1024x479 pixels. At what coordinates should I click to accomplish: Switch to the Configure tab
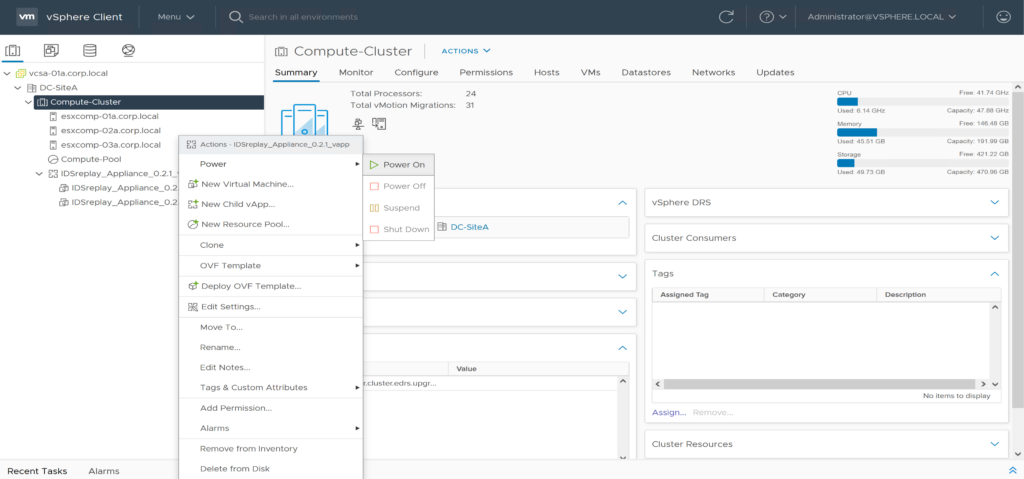[416, 73]
